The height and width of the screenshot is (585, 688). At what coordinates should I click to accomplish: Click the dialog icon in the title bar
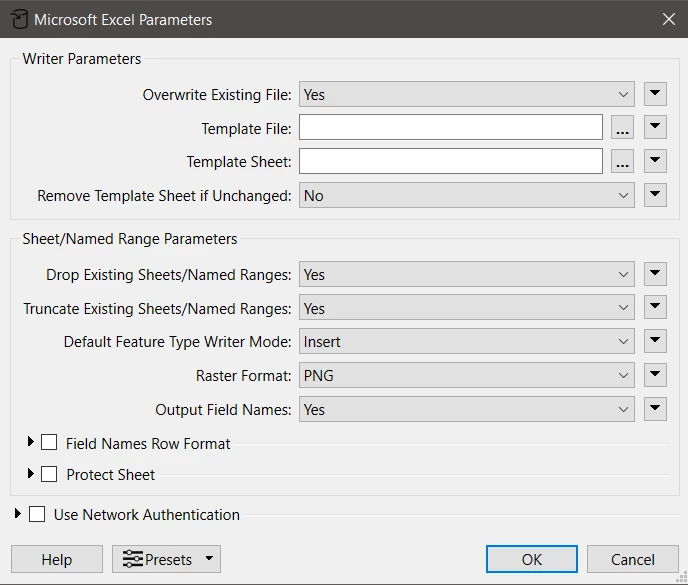pos(19,20)
